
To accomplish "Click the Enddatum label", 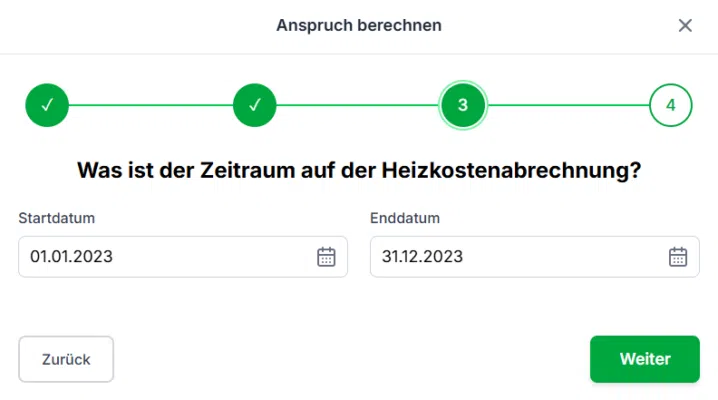I will point(405,218).
